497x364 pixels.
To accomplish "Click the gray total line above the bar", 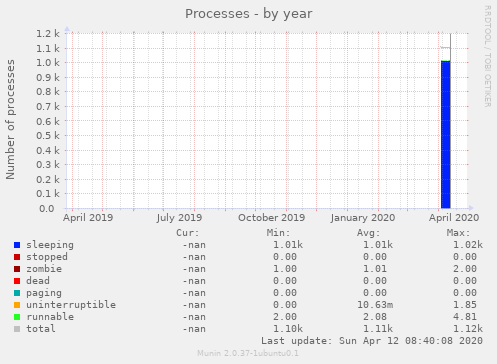I will coord(446,48).
